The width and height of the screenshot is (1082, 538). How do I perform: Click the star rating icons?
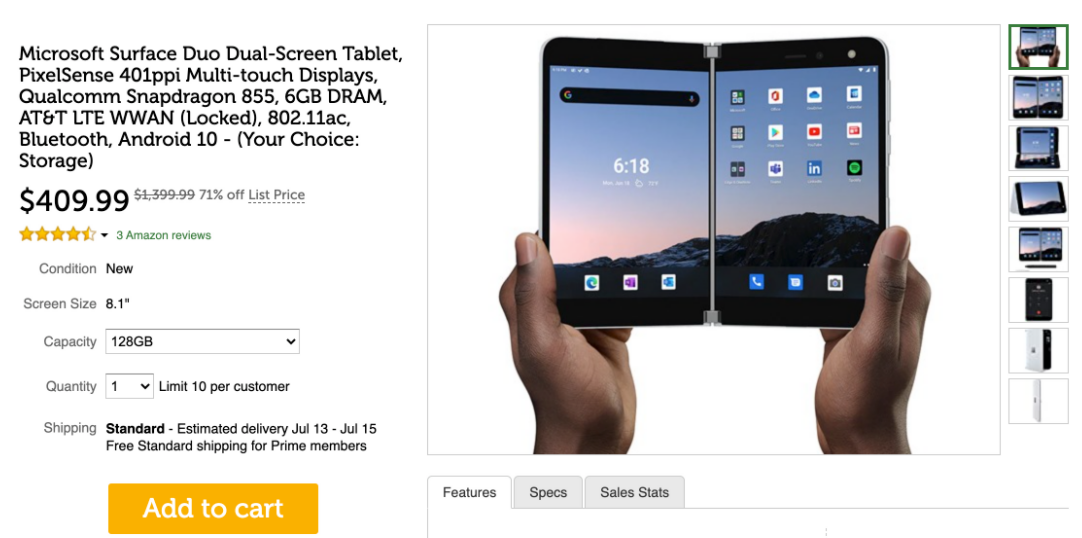pos(58,235)
